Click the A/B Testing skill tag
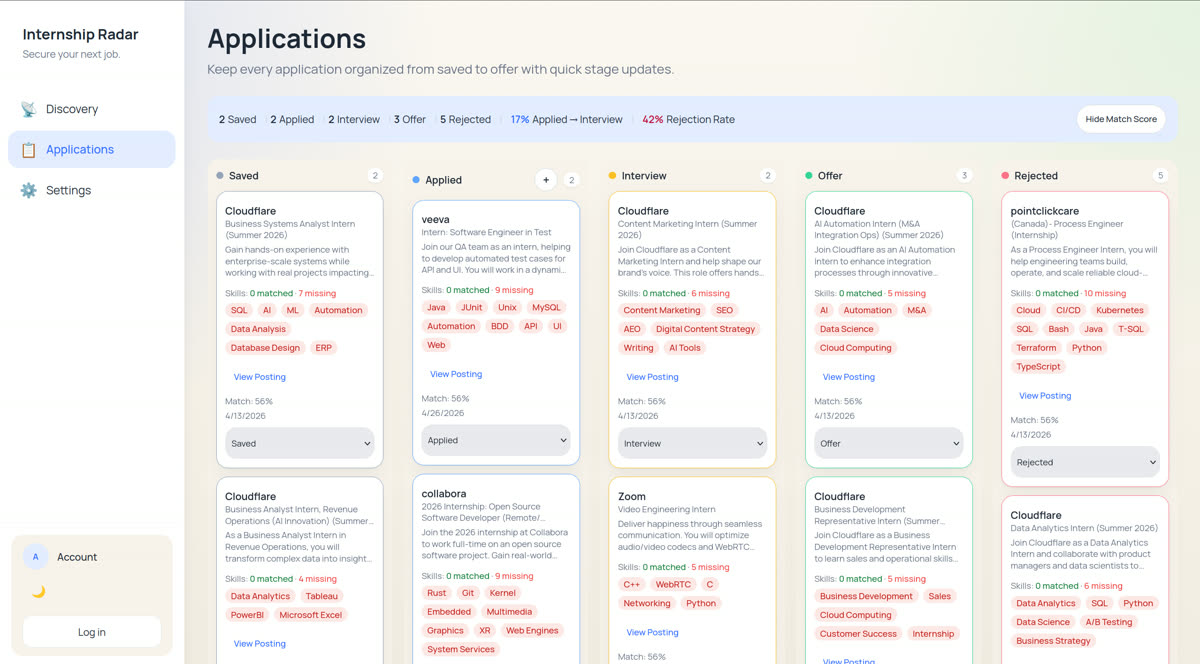The image size is (1200, 664). 1109,622
